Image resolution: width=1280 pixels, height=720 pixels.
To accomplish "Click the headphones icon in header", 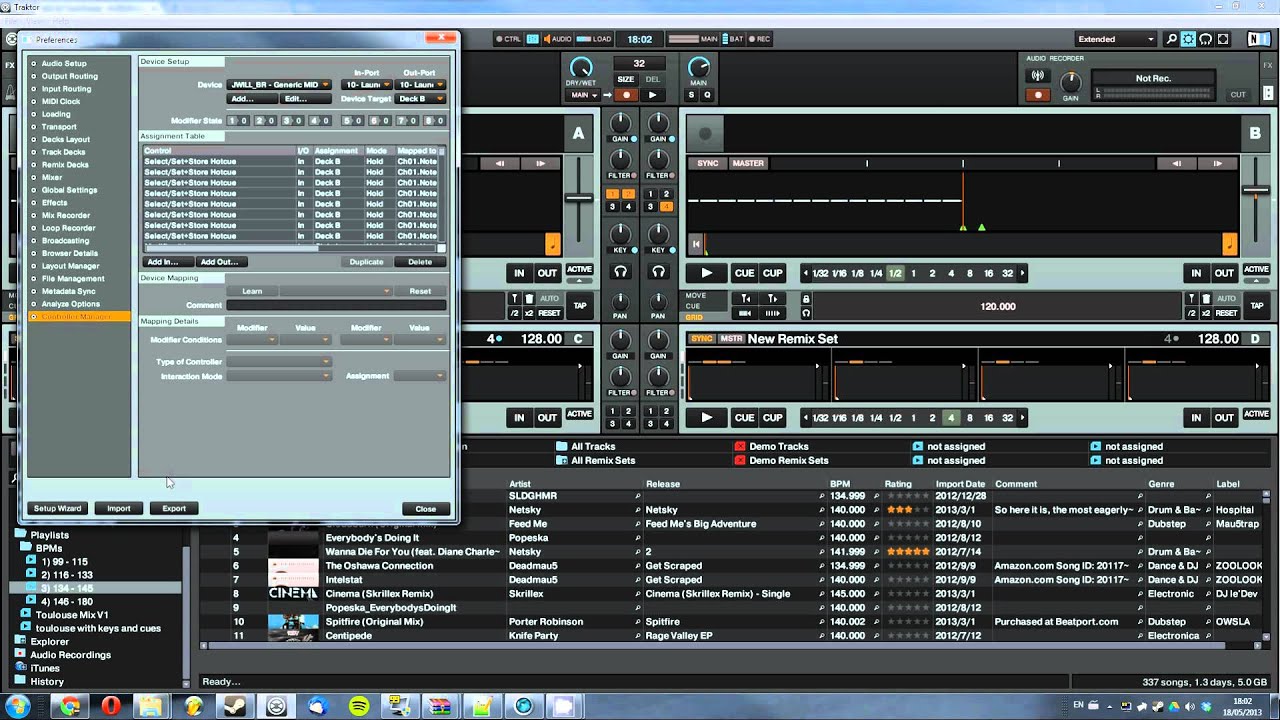I will click(1206, 39).
